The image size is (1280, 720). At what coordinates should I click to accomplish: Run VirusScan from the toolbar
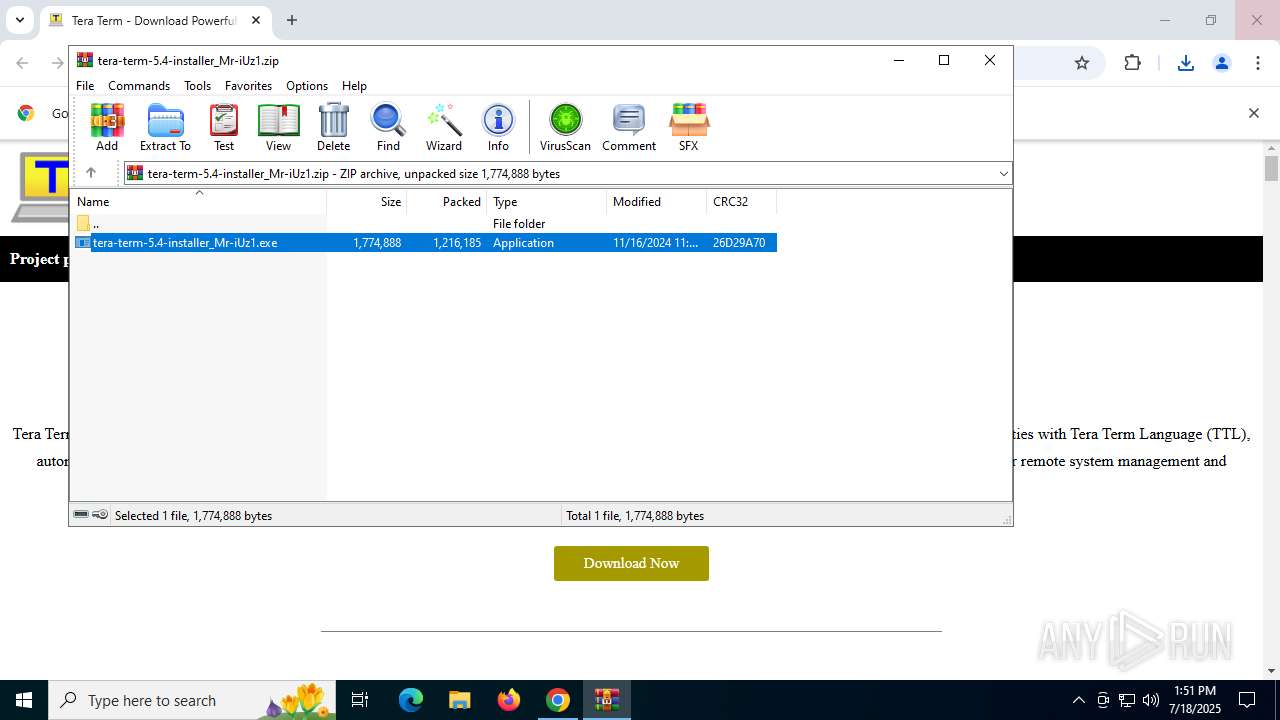coord(565,128)
